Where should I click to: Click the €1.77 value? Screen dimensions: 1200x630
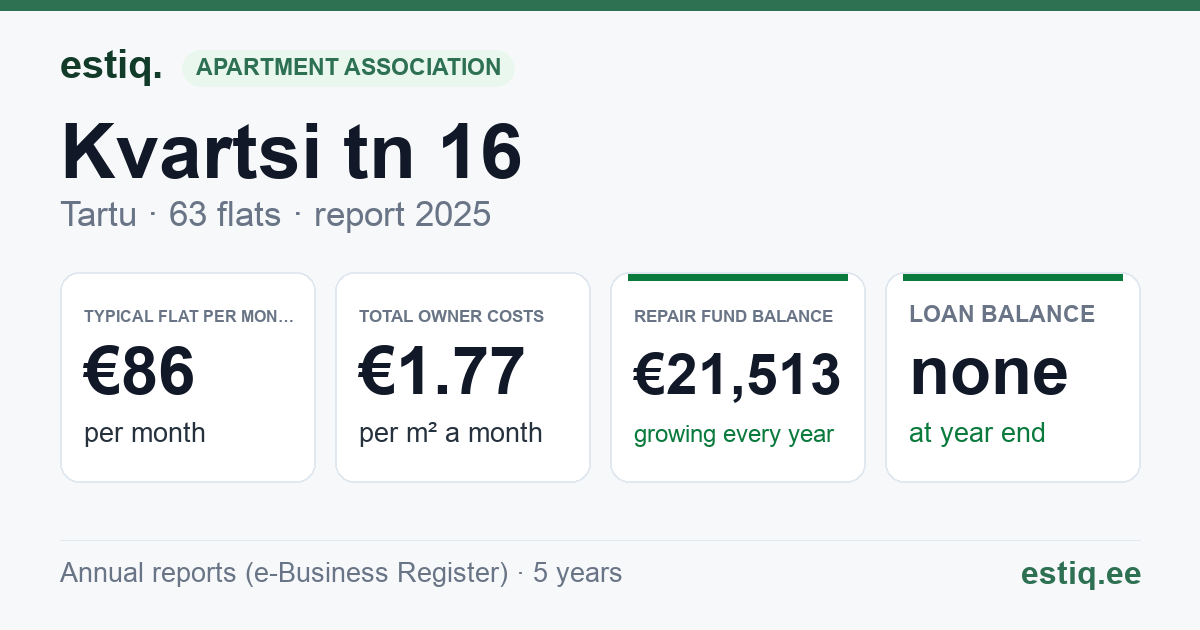click(442, 372)
